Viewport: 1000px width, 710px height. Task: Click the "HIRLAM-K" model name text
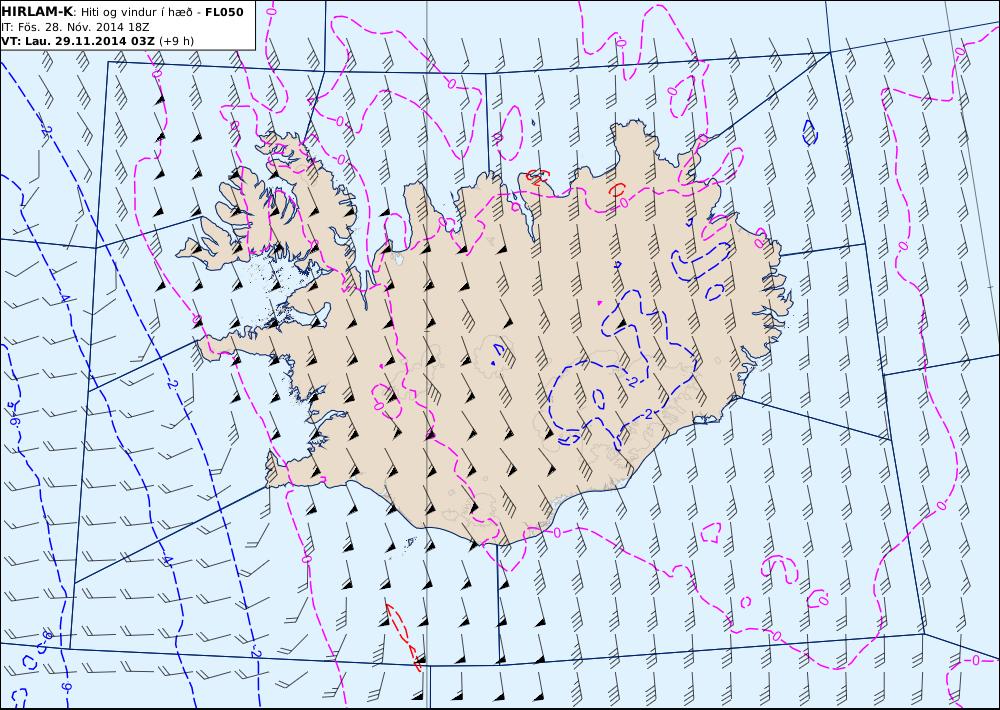click(x=37, y=12)
